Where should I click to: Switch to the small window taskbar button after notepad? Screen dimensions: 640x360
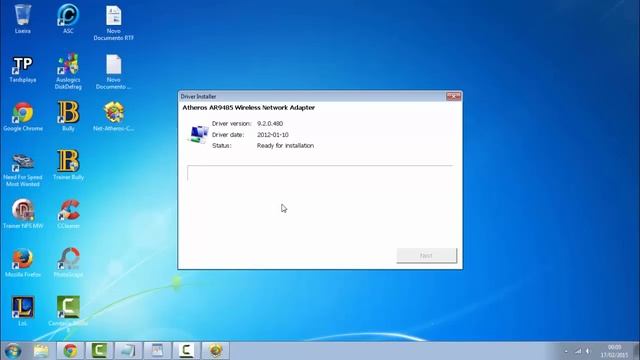pyautogui.click(x=157, y=351)
